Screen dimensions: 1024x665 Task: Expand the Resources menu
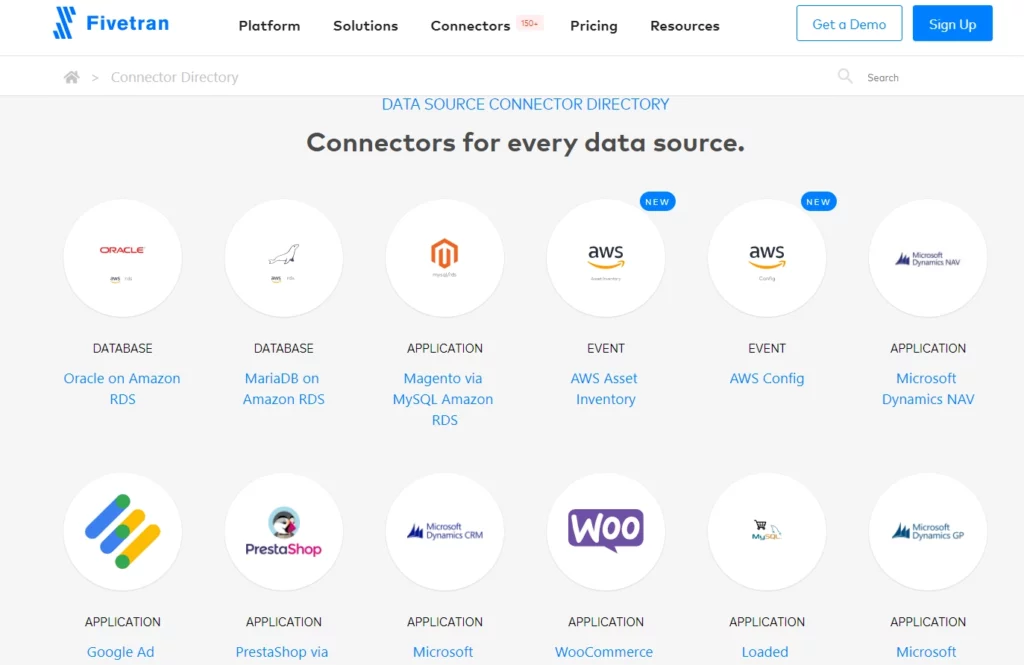click(x=684, y=25)
